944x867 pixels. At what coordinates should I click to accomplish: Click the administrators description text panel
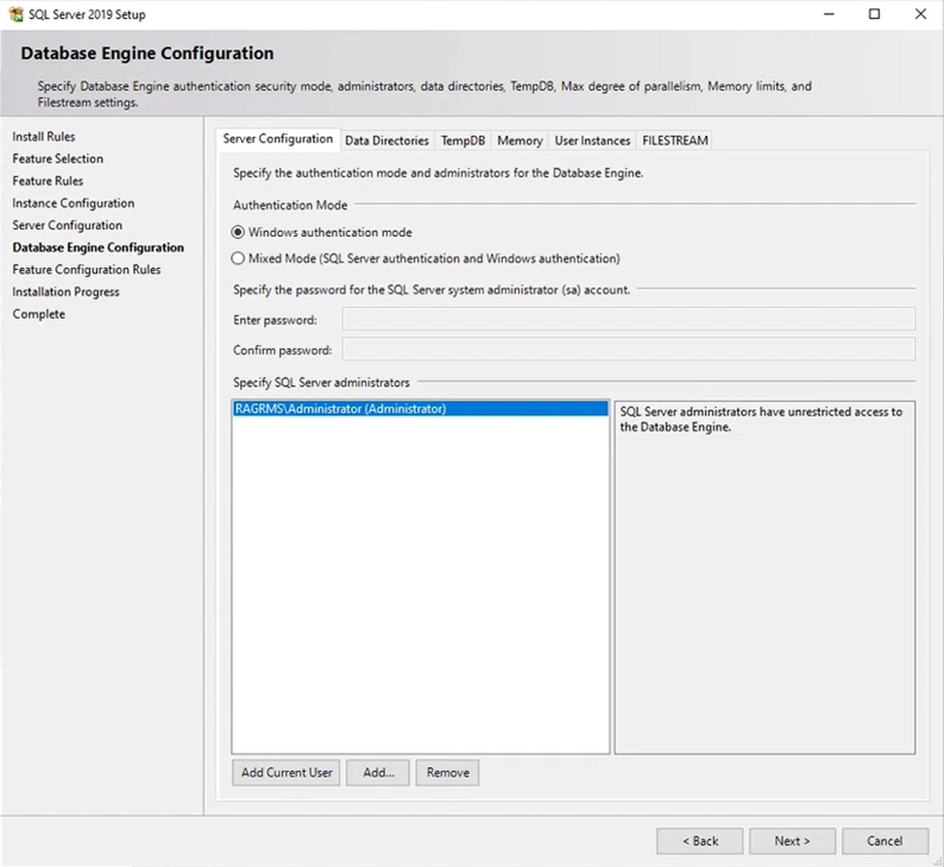click(x=765, y=577)
